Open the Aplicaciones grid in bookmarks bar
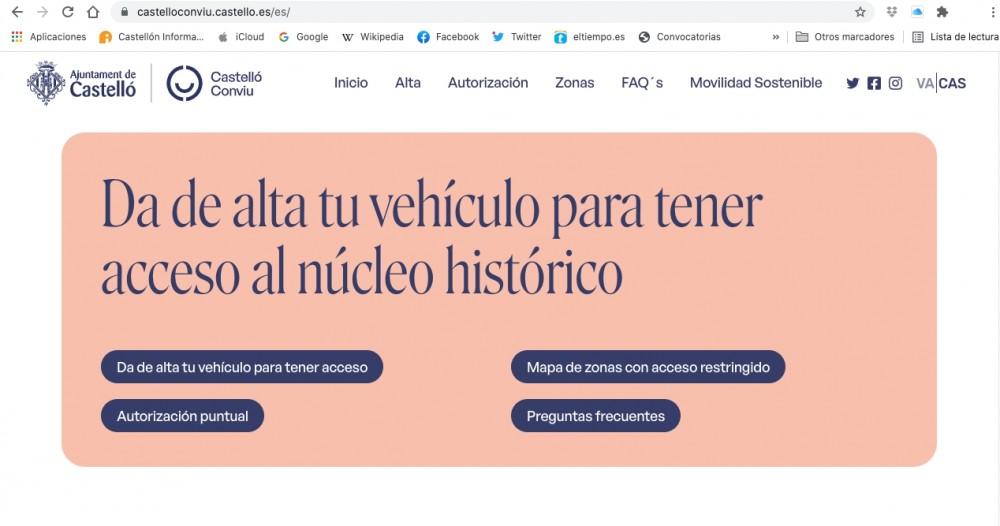The height and width of the screenshot is (526, 1000). 16,37
